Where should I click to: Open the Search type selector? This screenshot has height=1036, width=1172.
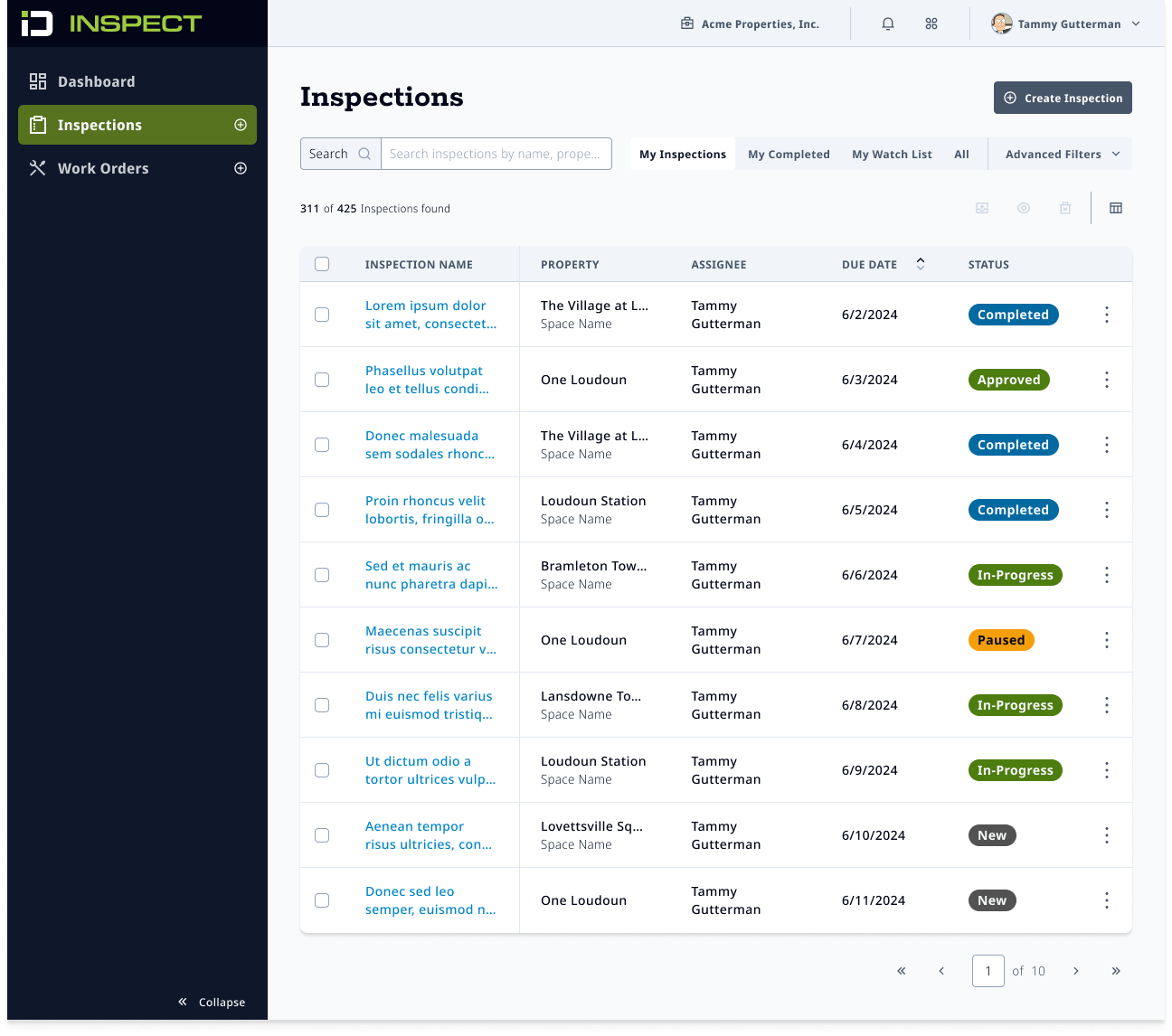click(x=340, y=154)
